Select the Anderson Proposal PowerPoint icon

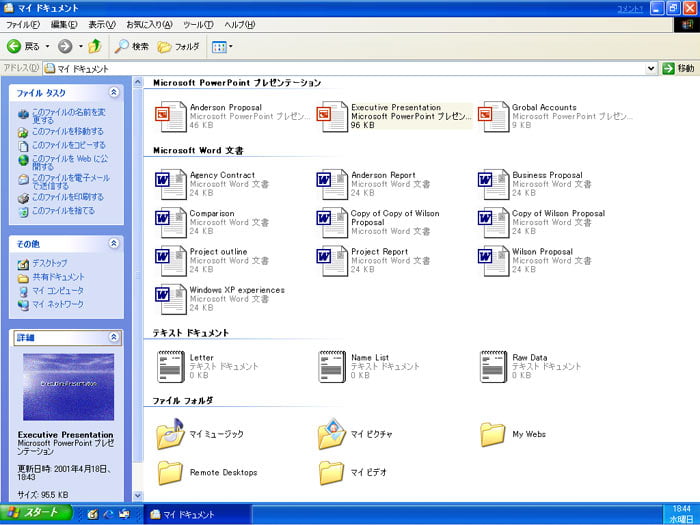[x=170, y=116]
